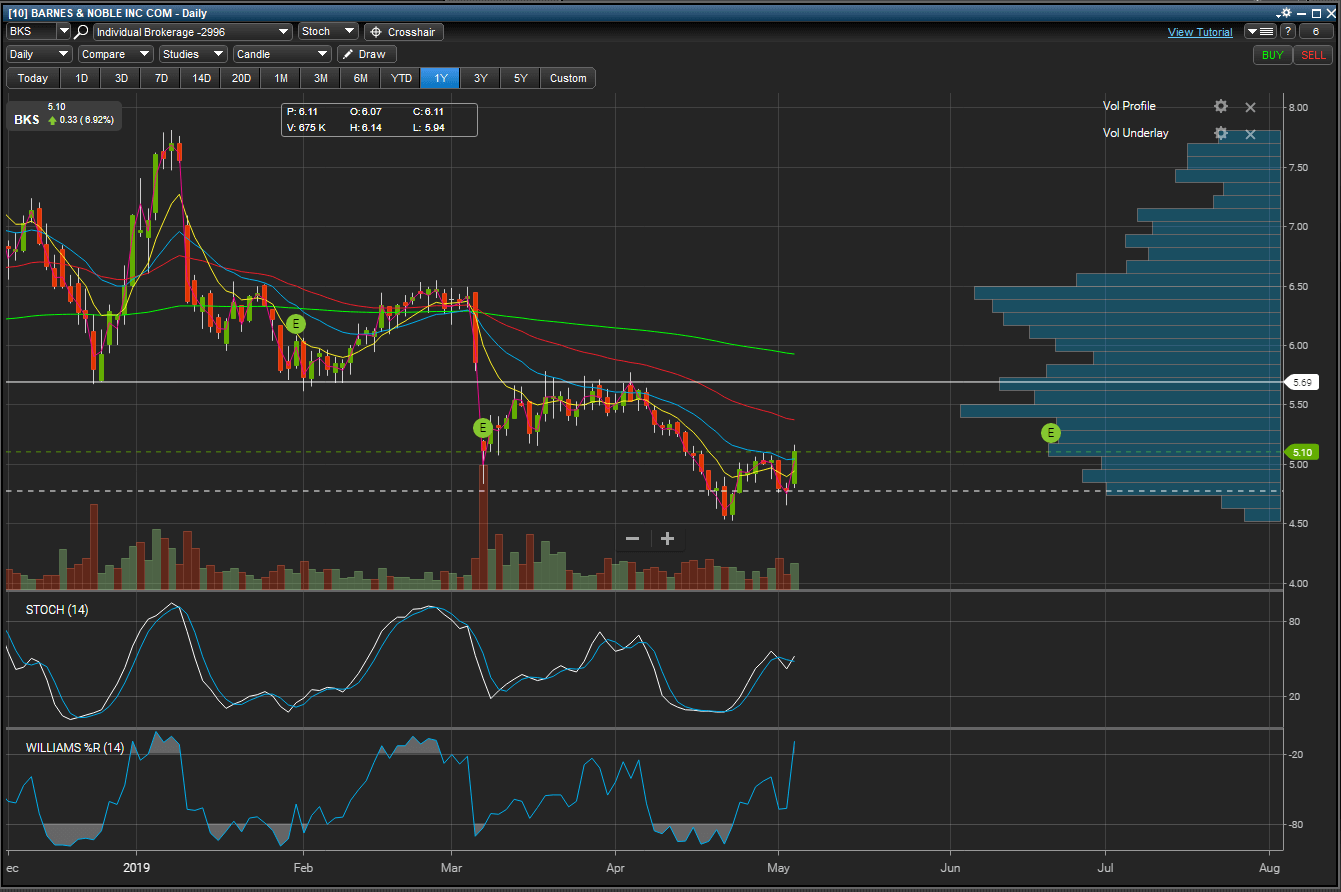Click the BKS quote label box

pos(64,114)
